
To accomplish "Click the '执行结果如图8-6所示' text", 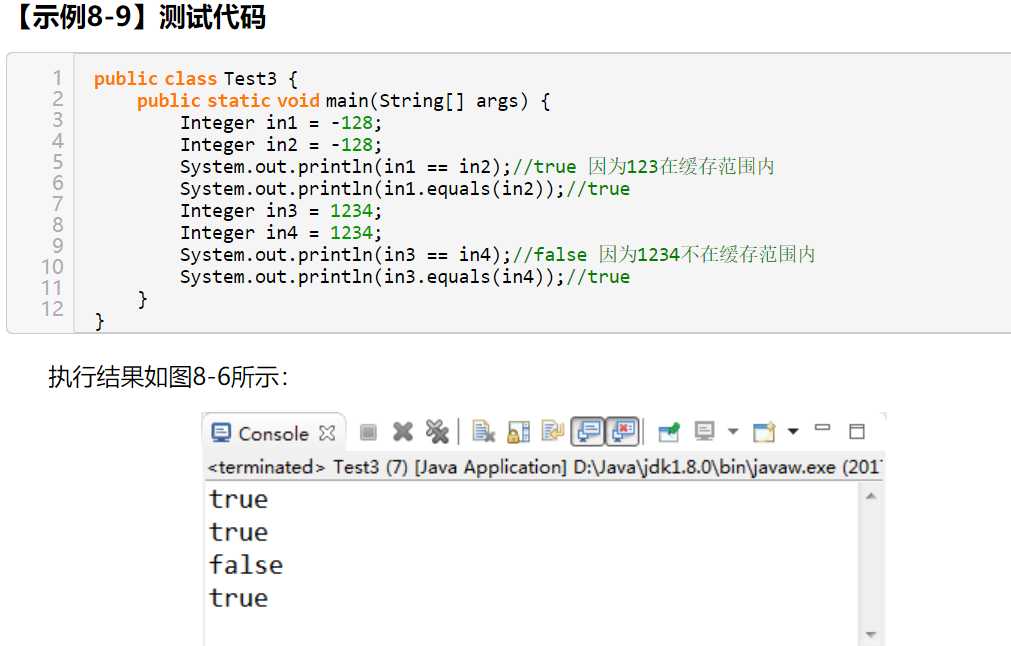I will (168, 377).
